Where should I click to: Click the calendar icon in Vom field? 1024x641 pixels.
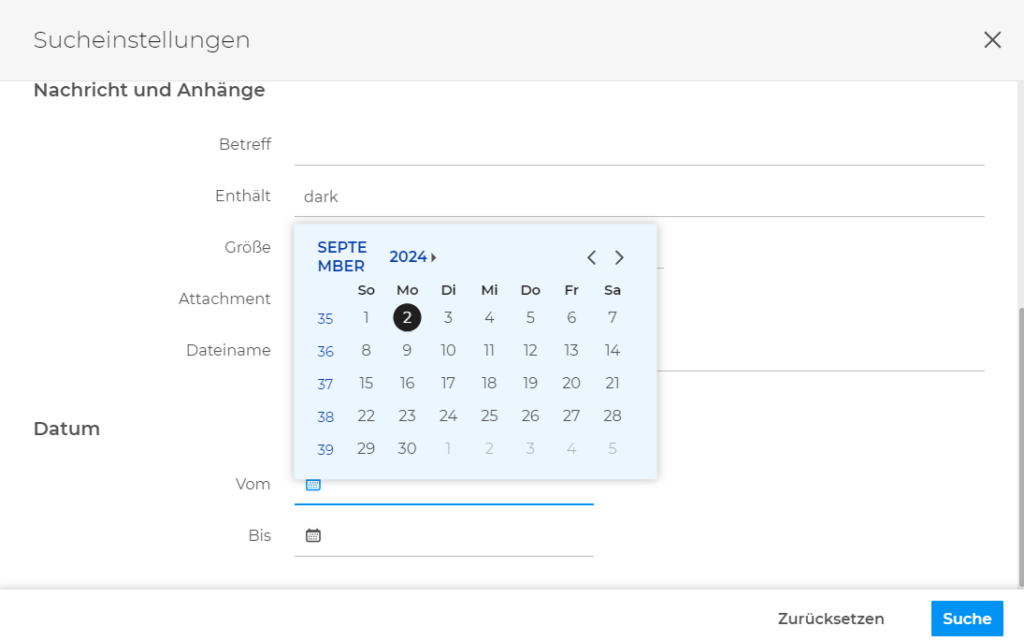pyautogui.click(x=313, y=485)
